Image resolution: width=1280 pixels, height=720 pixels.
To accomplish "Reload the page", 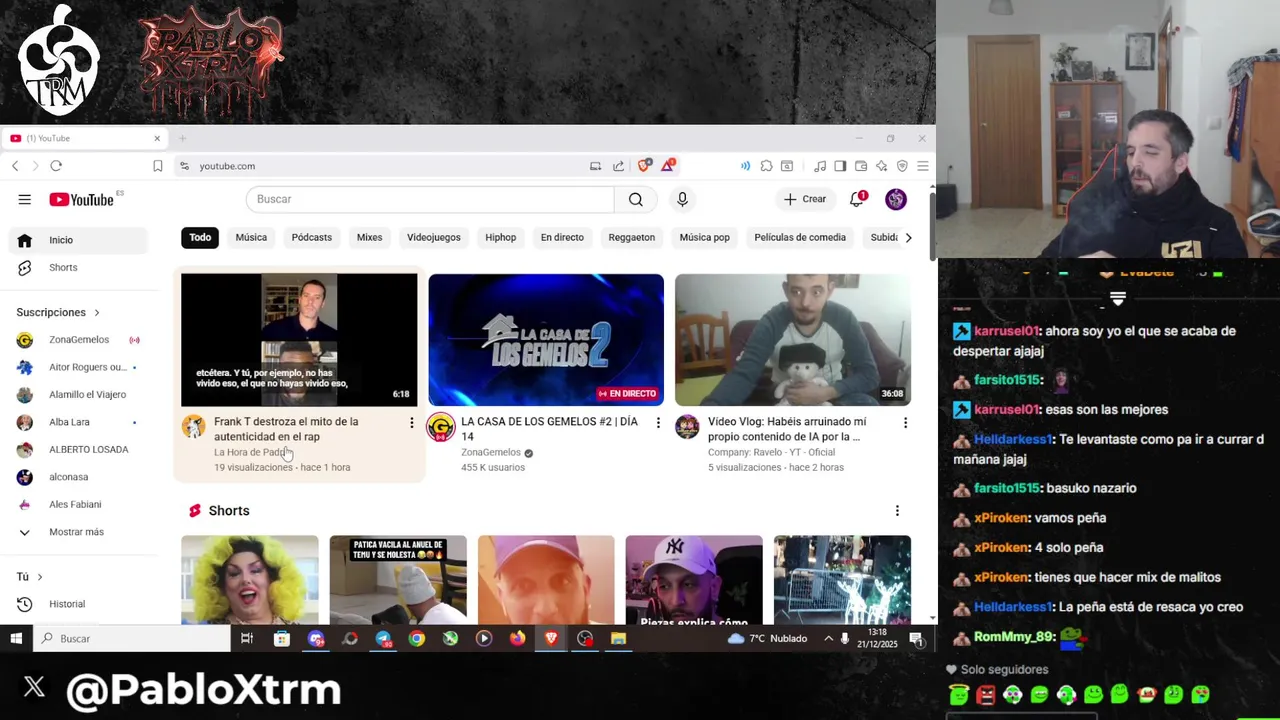I will pos(56,166).
